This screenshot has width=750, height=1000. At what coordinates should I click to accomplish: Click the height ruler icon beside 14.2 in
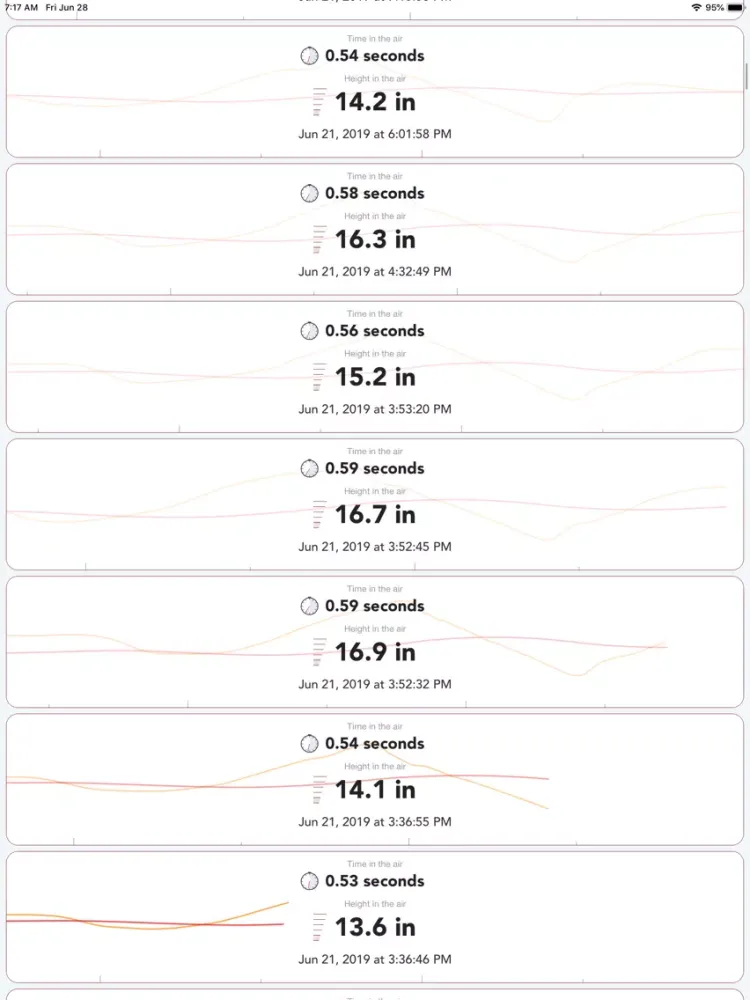[x=319, y=102]
